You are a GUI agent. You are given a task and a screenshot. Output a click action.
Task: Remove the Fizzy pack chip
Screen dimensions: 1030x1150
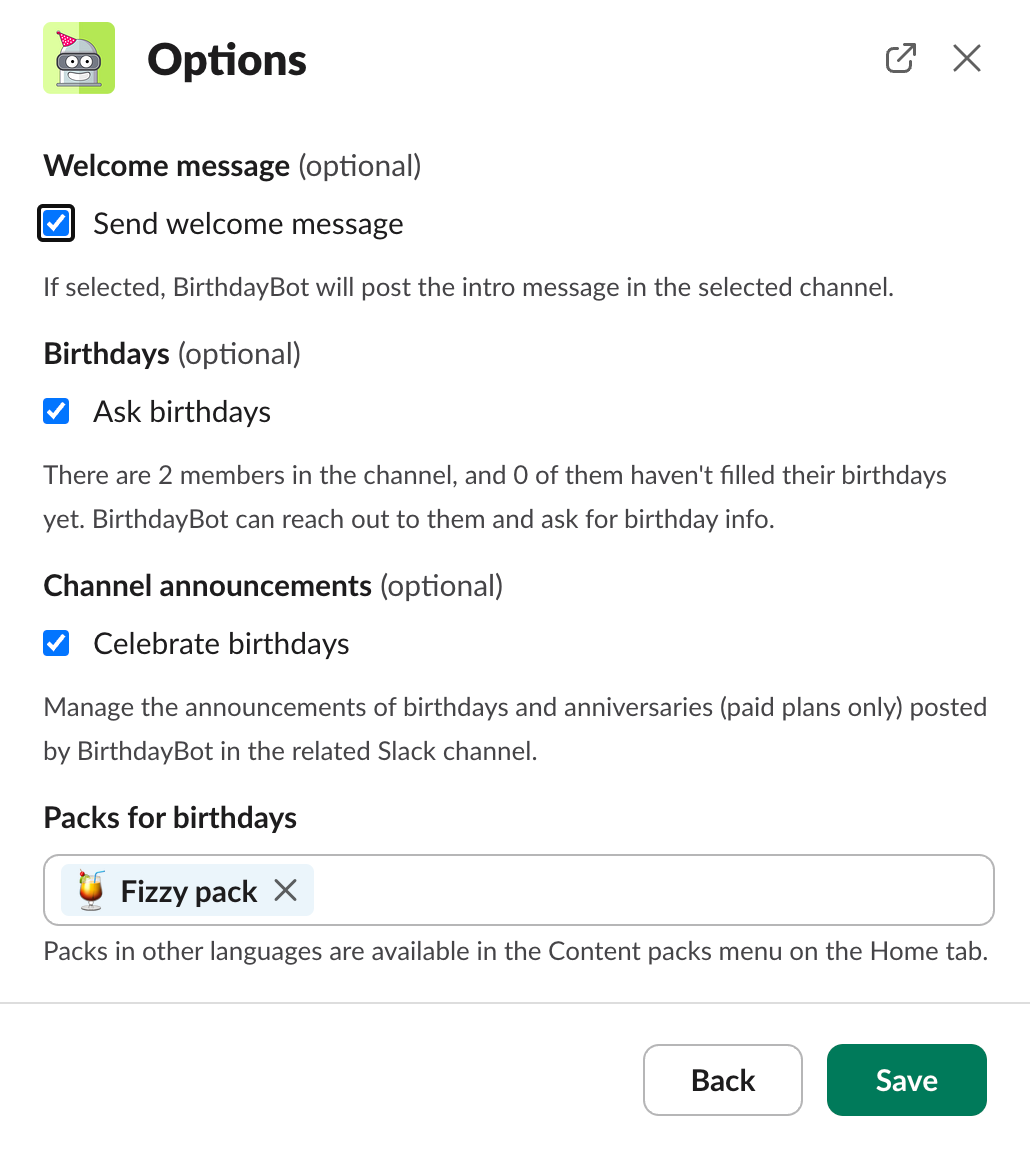pyautogui.click(x=286, y=890)
